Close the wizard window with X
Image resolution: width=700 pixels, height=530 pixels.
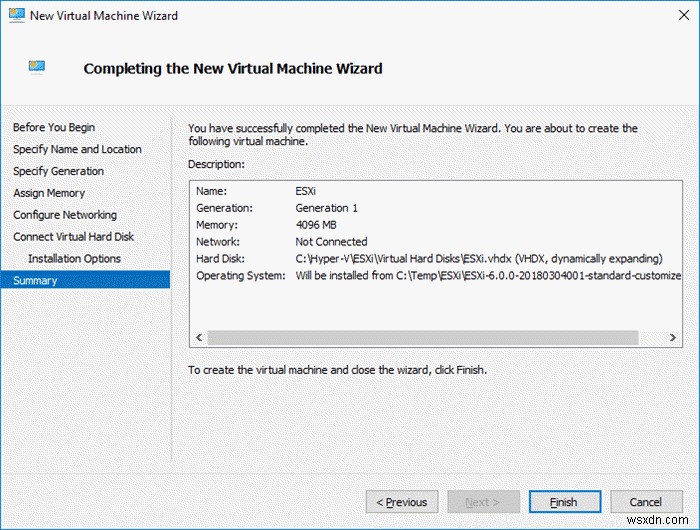(683, 15)
